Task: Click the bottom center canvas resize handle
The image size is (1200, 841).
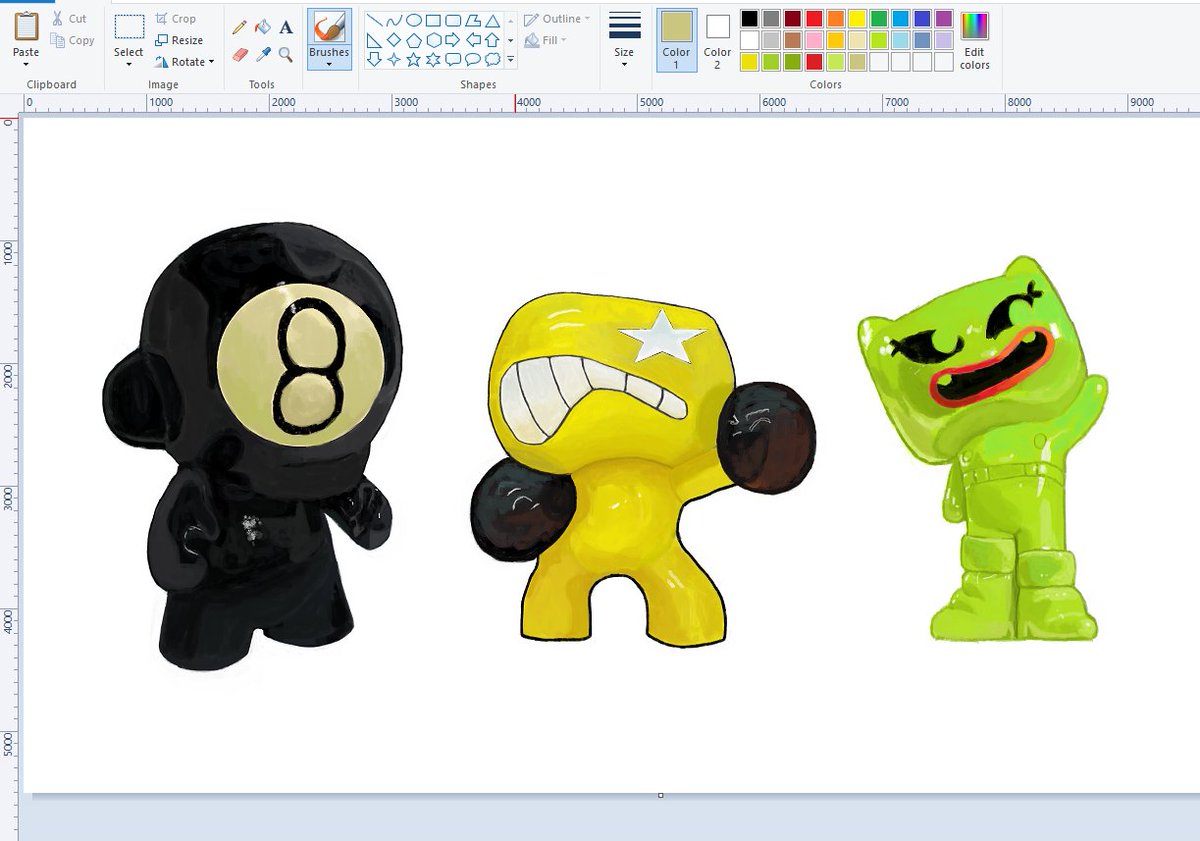Action: tap(660, 795)
